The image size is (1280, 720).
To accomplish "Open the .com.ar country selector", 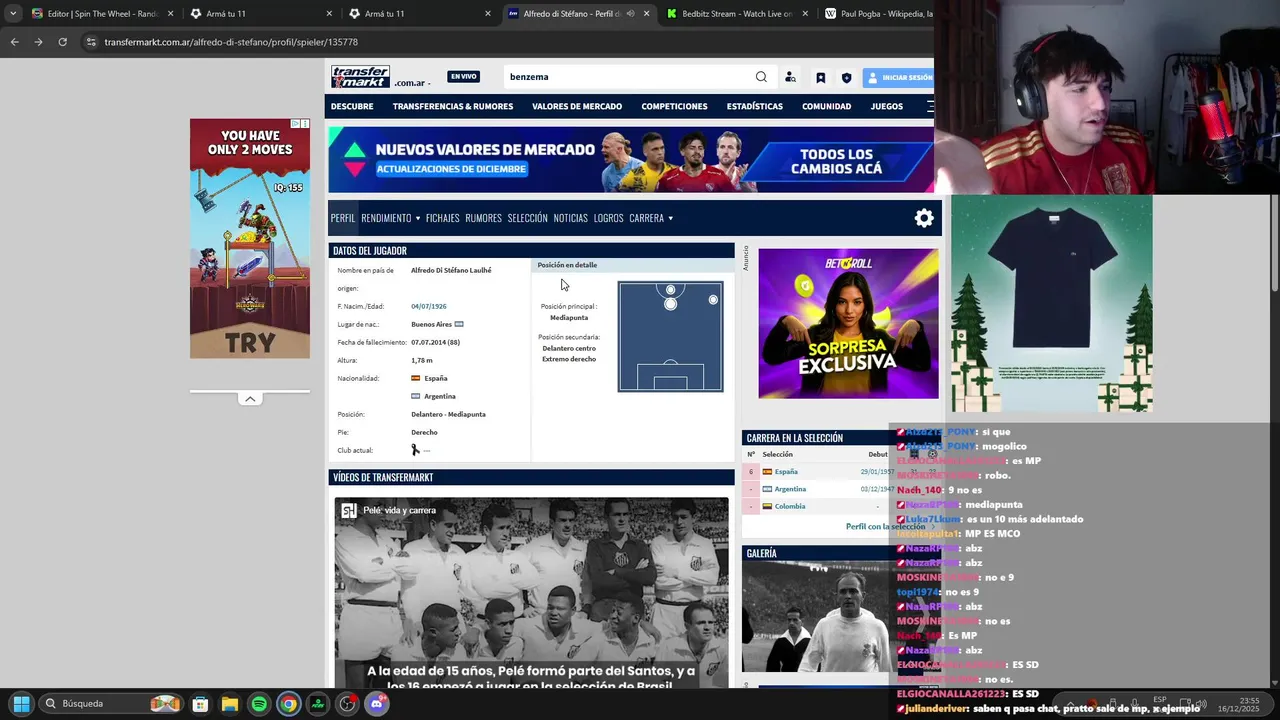I will click(412, 83).
